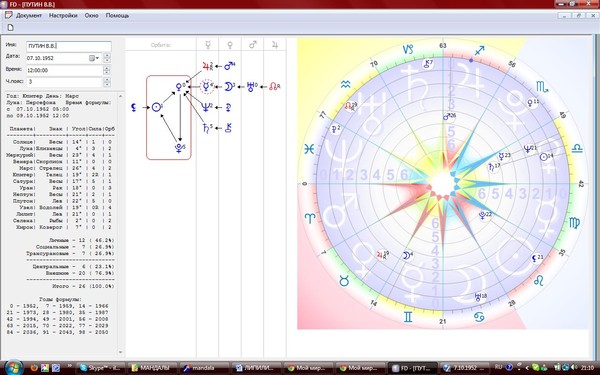Click the new document icon in toolbar

click(x=10, y=28)
